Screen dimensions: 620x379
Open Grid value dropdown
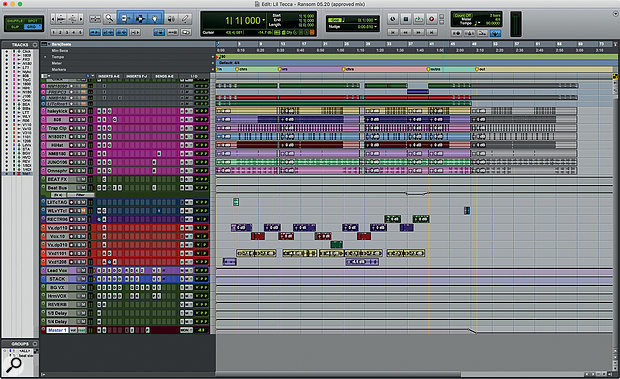click(x=376, y=20)
